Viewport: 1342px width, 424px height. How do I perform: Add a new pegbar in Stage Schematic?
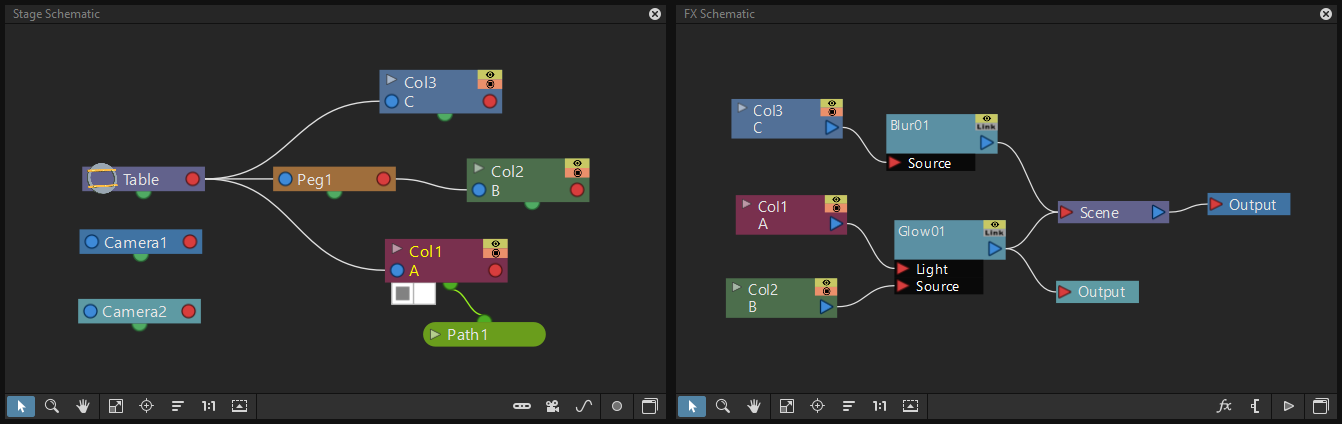coord(521,406)
